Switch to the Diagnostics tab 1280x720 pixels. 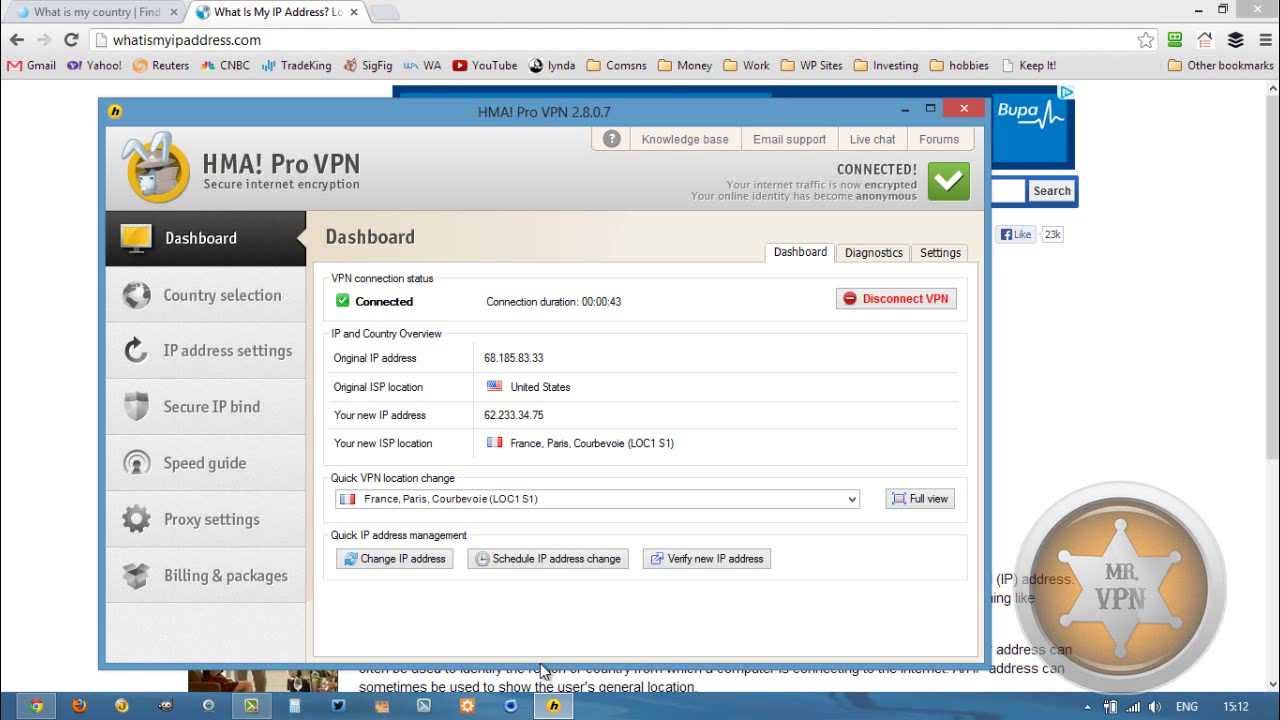point(873,253)
